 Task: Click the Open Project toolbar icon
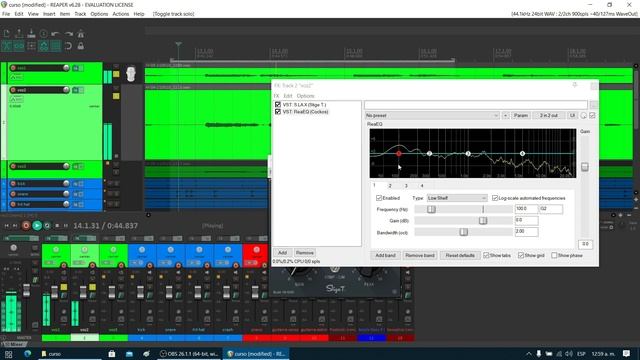click(x=19, y=34)
